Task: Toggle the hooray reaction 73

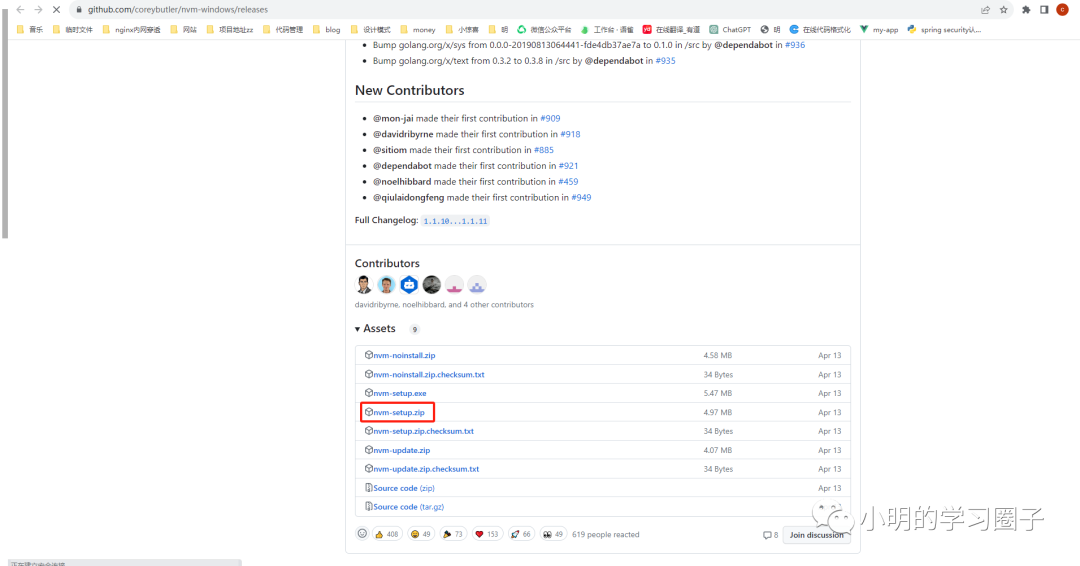Action: click(x=453, y=534)
